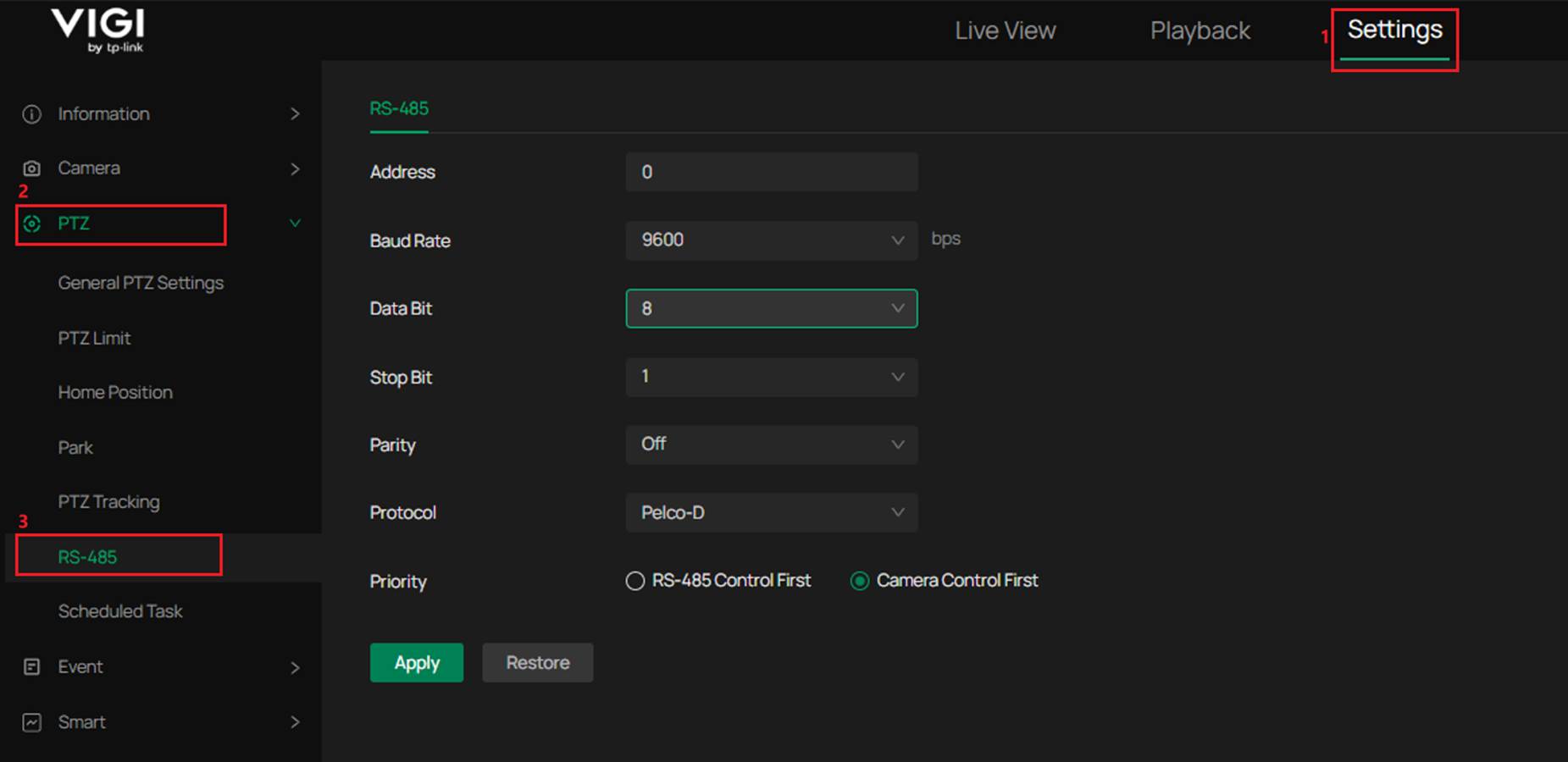Open the Event section icon
1568x762 pixels.
click(30, 666)
